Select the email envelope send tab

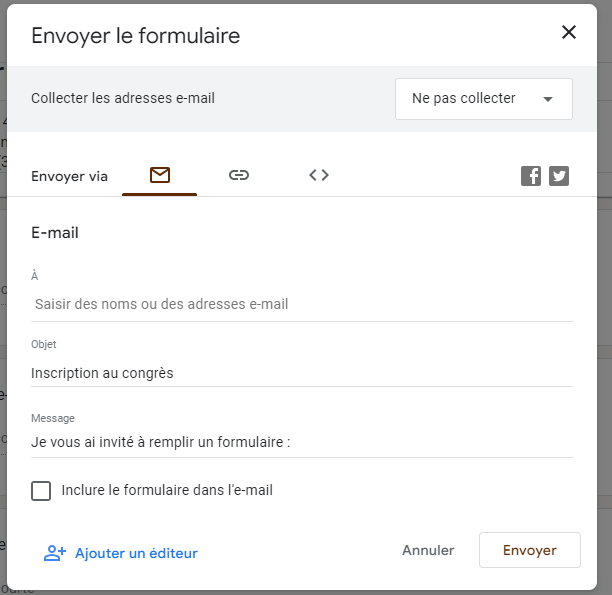click(159, 175)
